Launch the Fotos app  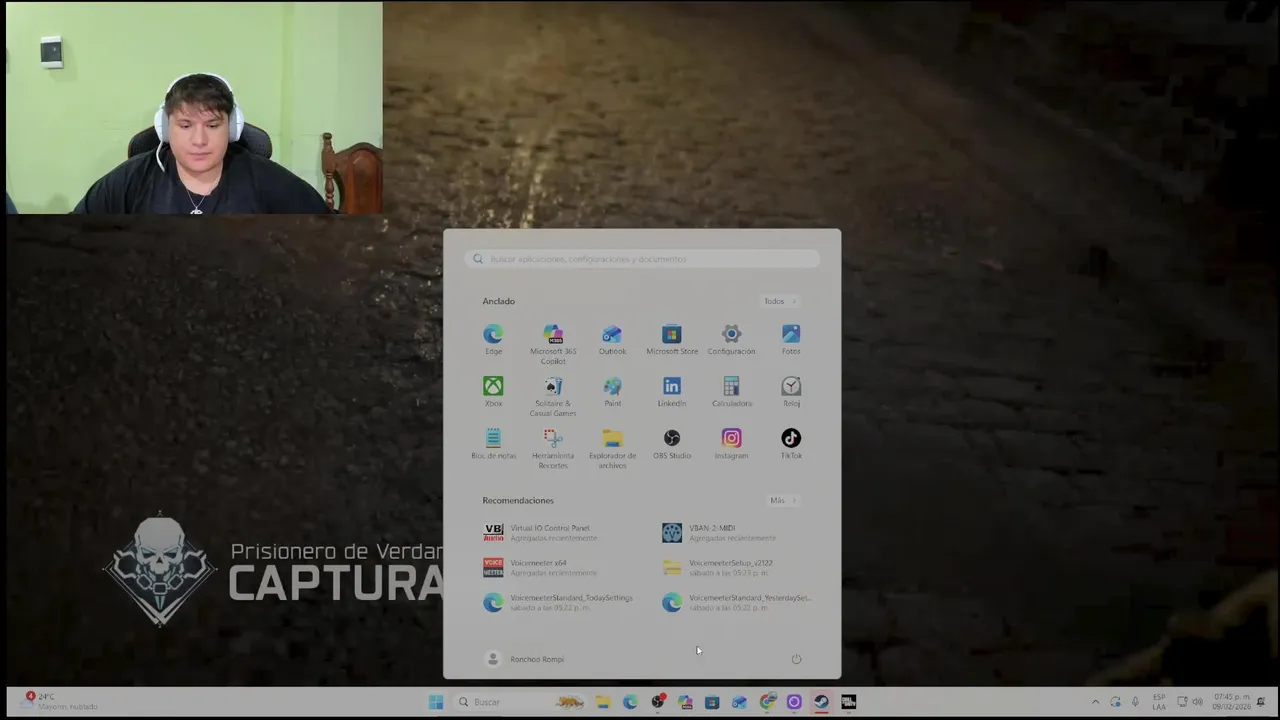(x=791, y=340)
